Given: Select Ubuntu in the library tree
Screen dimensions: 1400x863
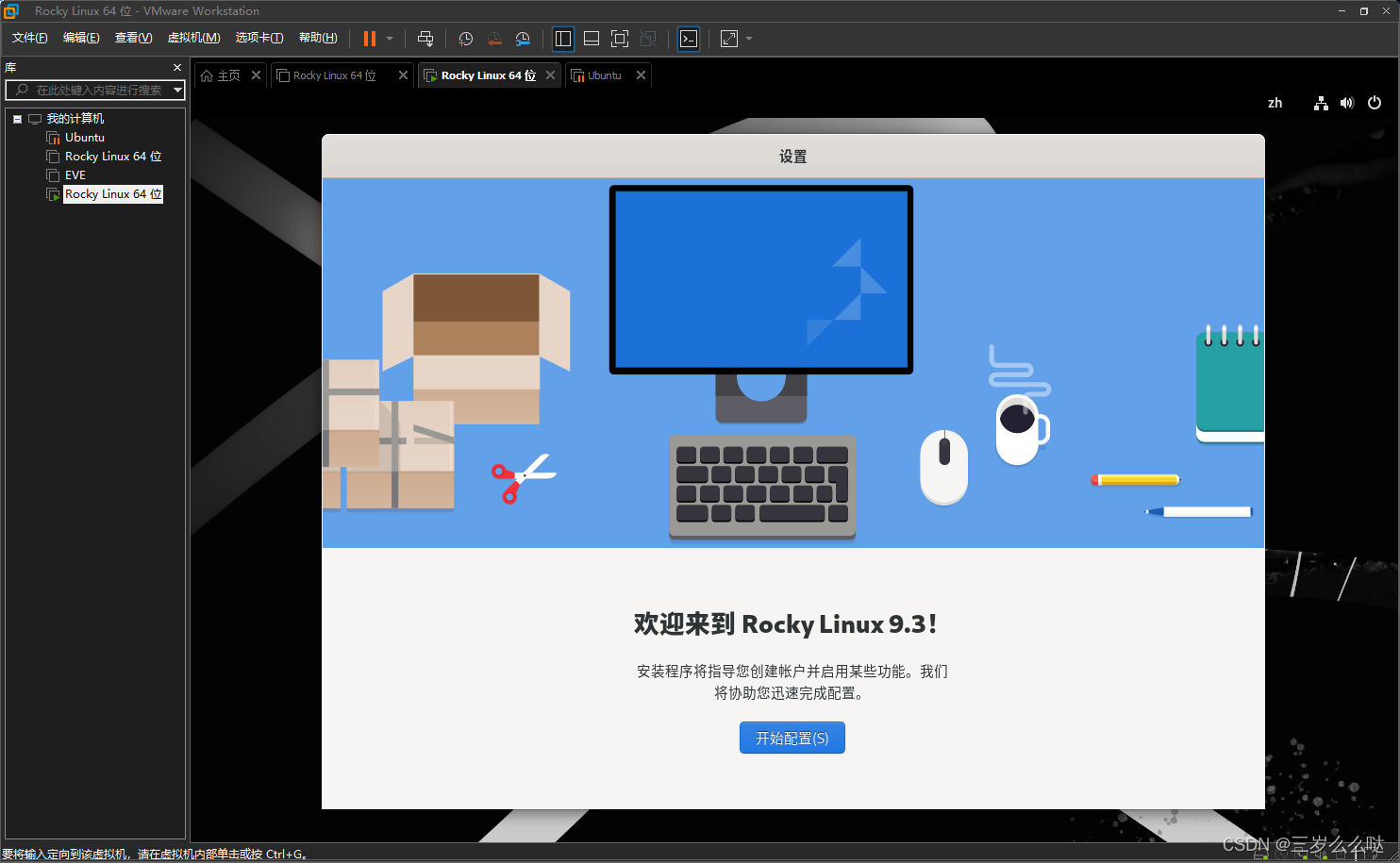Looking at the screenshot, I should pyautogui.click(x=85, y=138).
